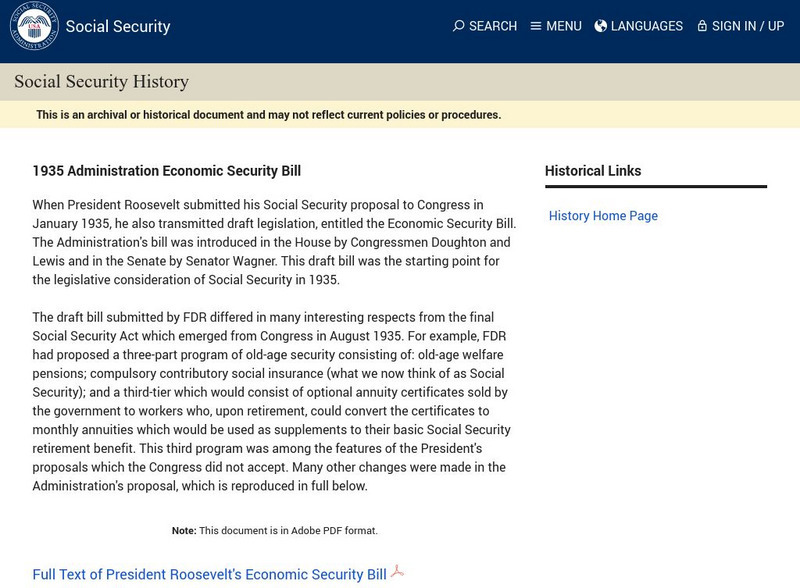Go to SIGN IN / UP
The image size is (800, 588).
(x=747, y=26)
